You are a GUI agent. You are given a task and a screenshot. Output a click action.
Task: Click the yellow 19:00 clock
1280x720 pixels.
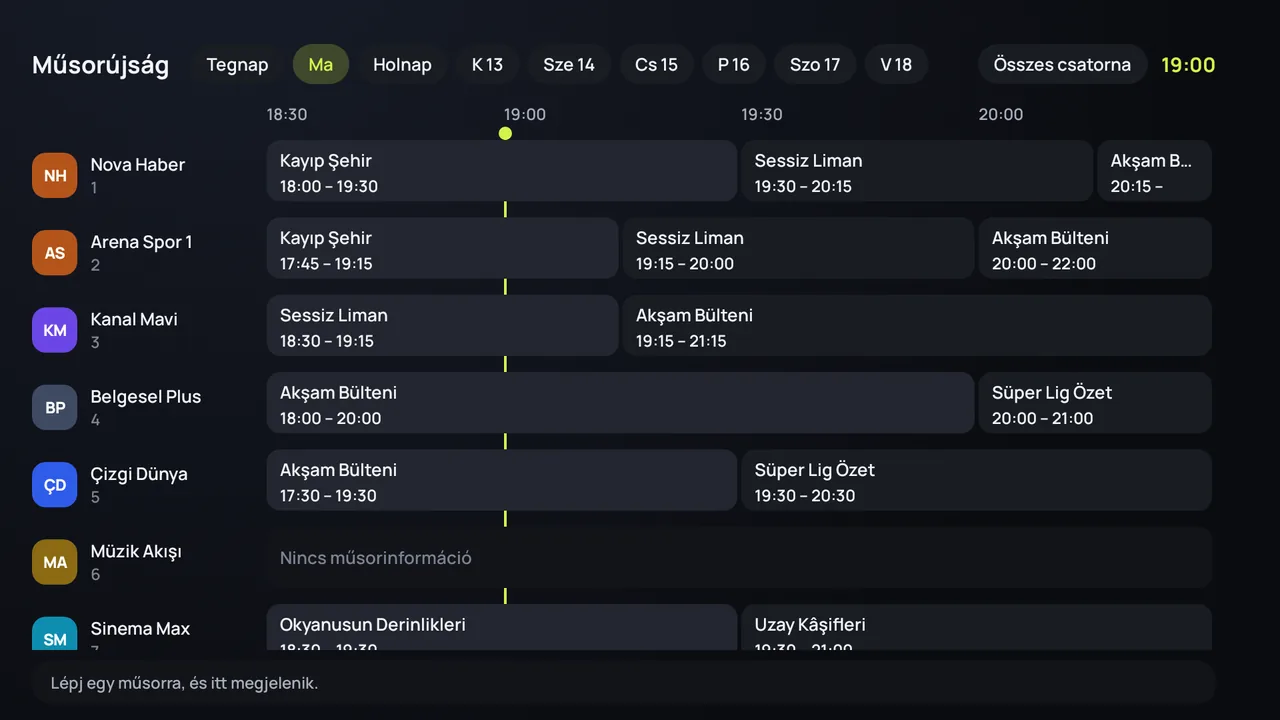1188,65
